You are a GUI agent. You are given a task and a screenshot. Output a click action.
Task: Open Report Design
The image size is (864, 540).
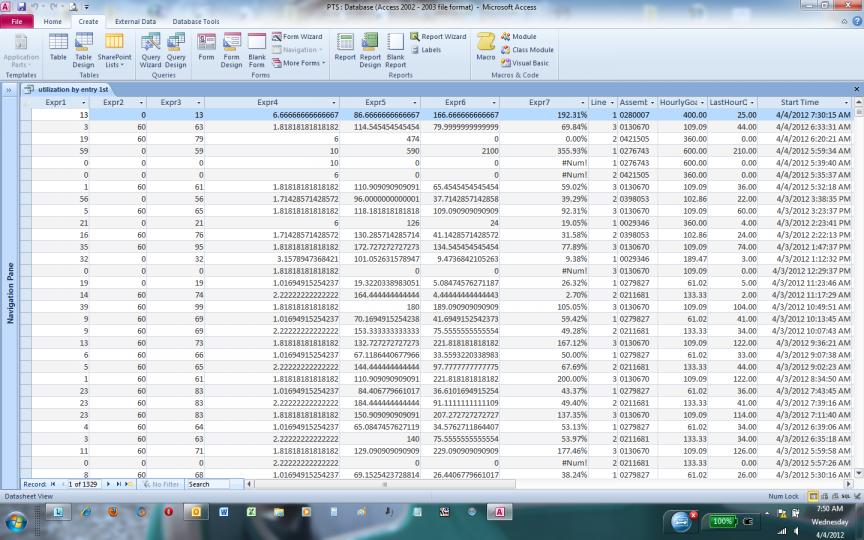pos(370,50)
